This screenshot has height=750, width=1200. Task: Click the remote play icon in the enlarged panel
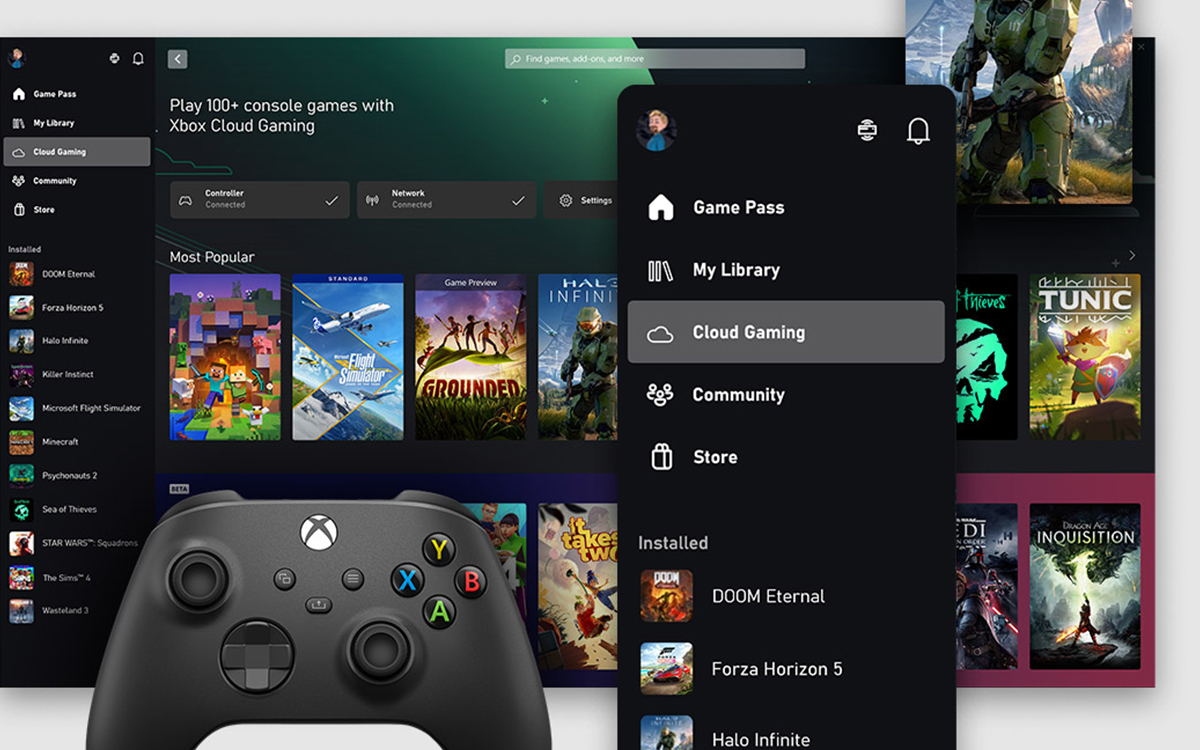click(867, 130)
